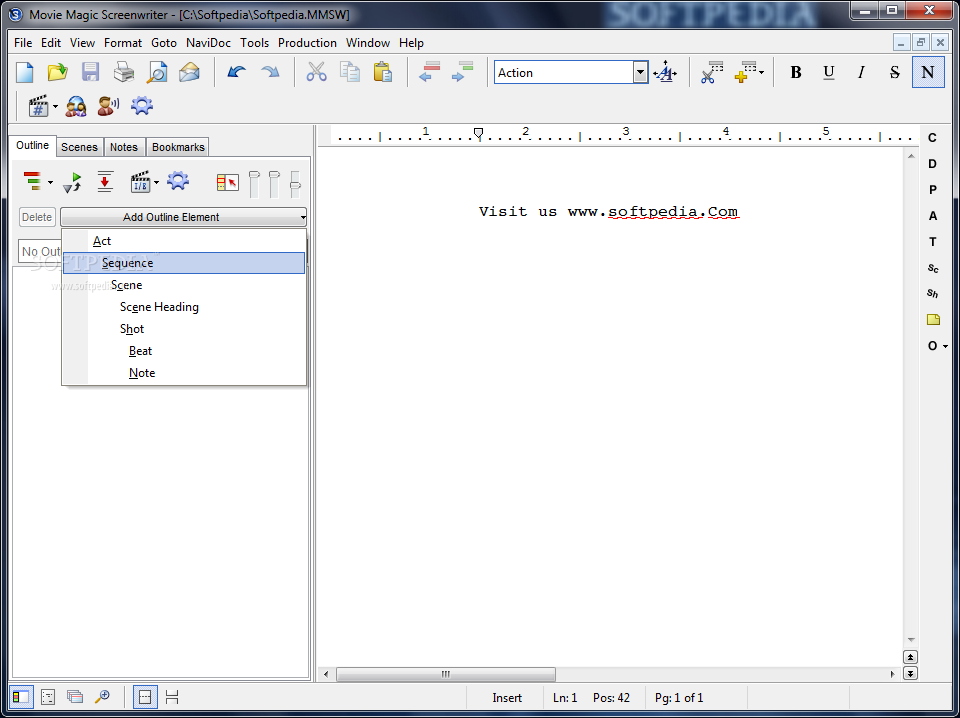Open print preview magnifier icon

[157, 72]
